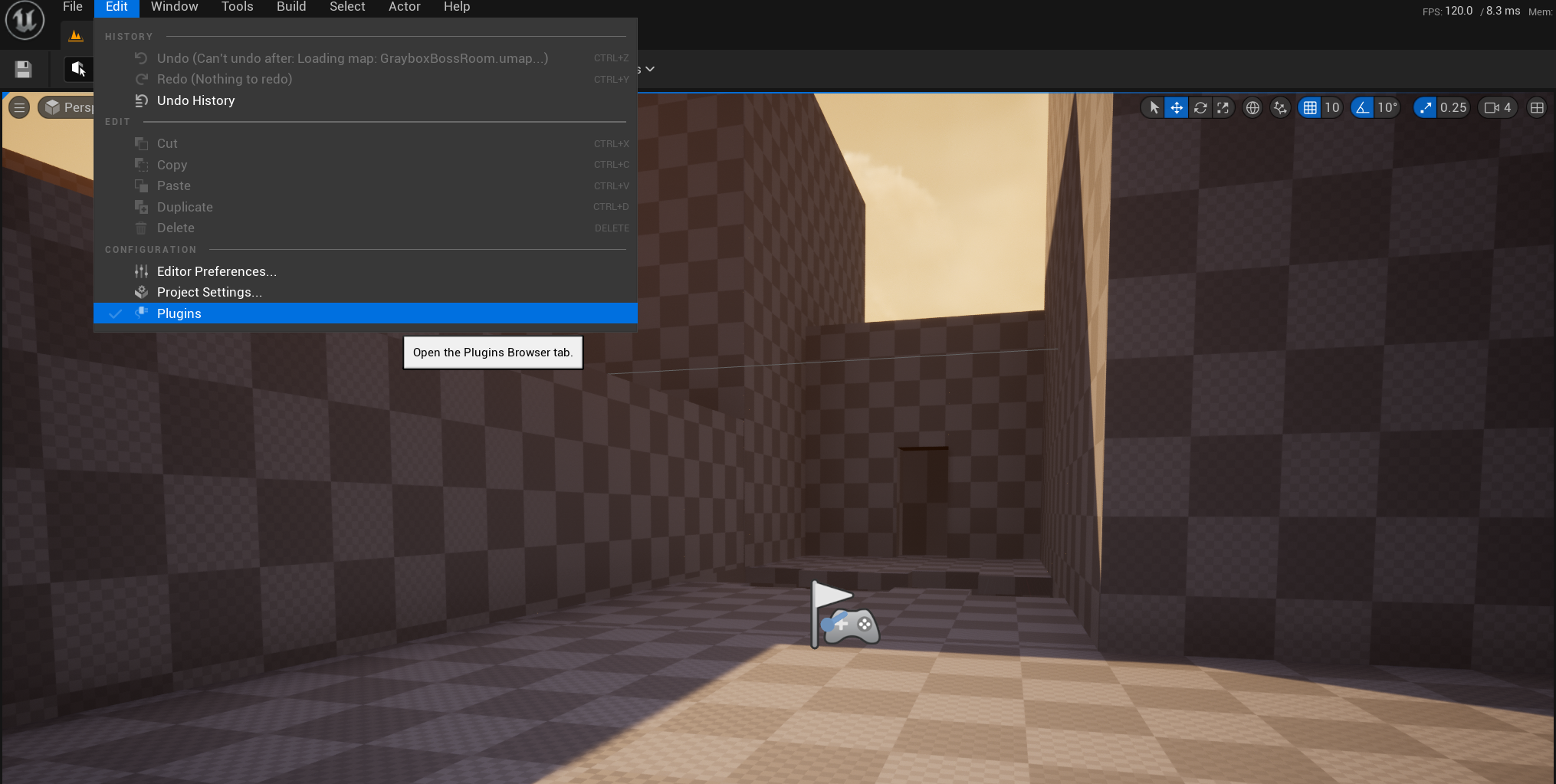Toggle world coordinate system globe icon
Screen dimensions: 1556x784
click(x=1252, y=108)
